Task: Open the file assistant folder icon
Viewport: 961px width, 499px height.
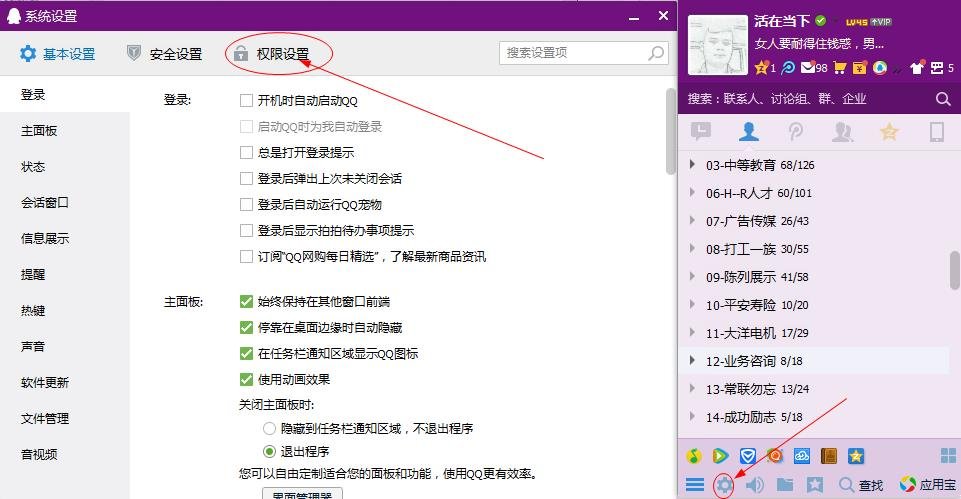Action: coord(784,485)
